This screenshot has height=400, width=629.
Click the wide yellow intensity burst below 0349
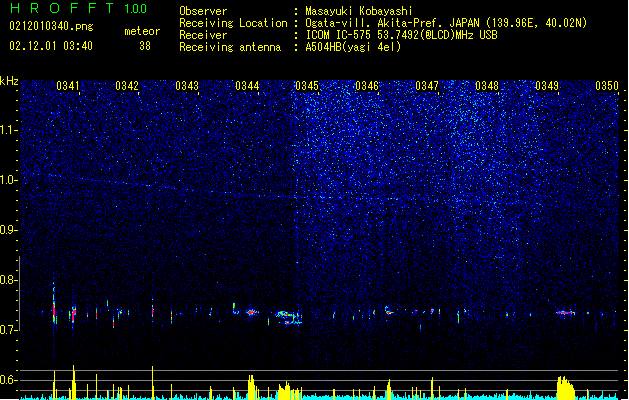566,388
